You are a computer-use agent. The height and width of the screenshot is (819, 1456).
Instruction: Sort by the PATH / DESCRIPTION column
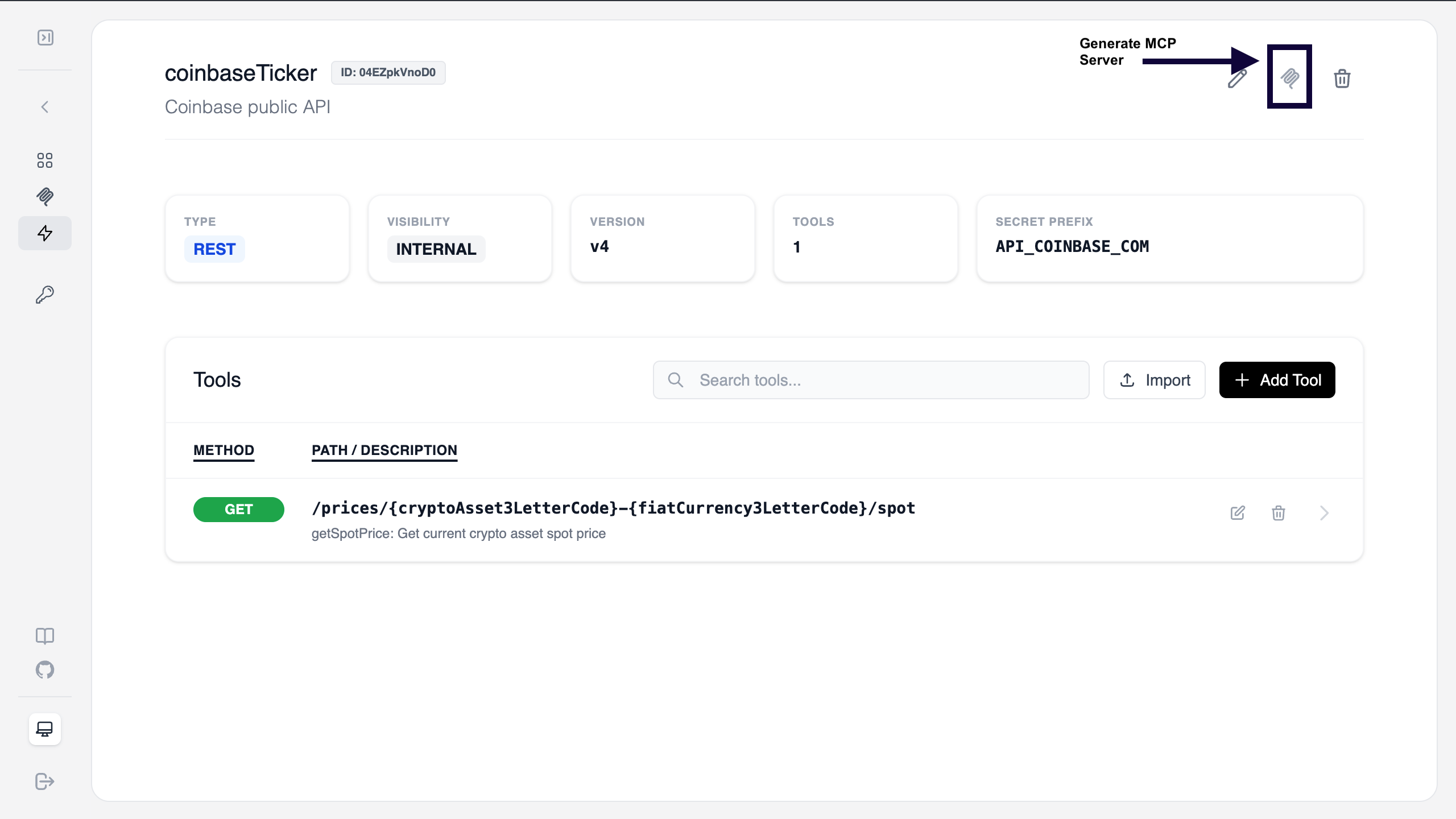click(384, 450)
